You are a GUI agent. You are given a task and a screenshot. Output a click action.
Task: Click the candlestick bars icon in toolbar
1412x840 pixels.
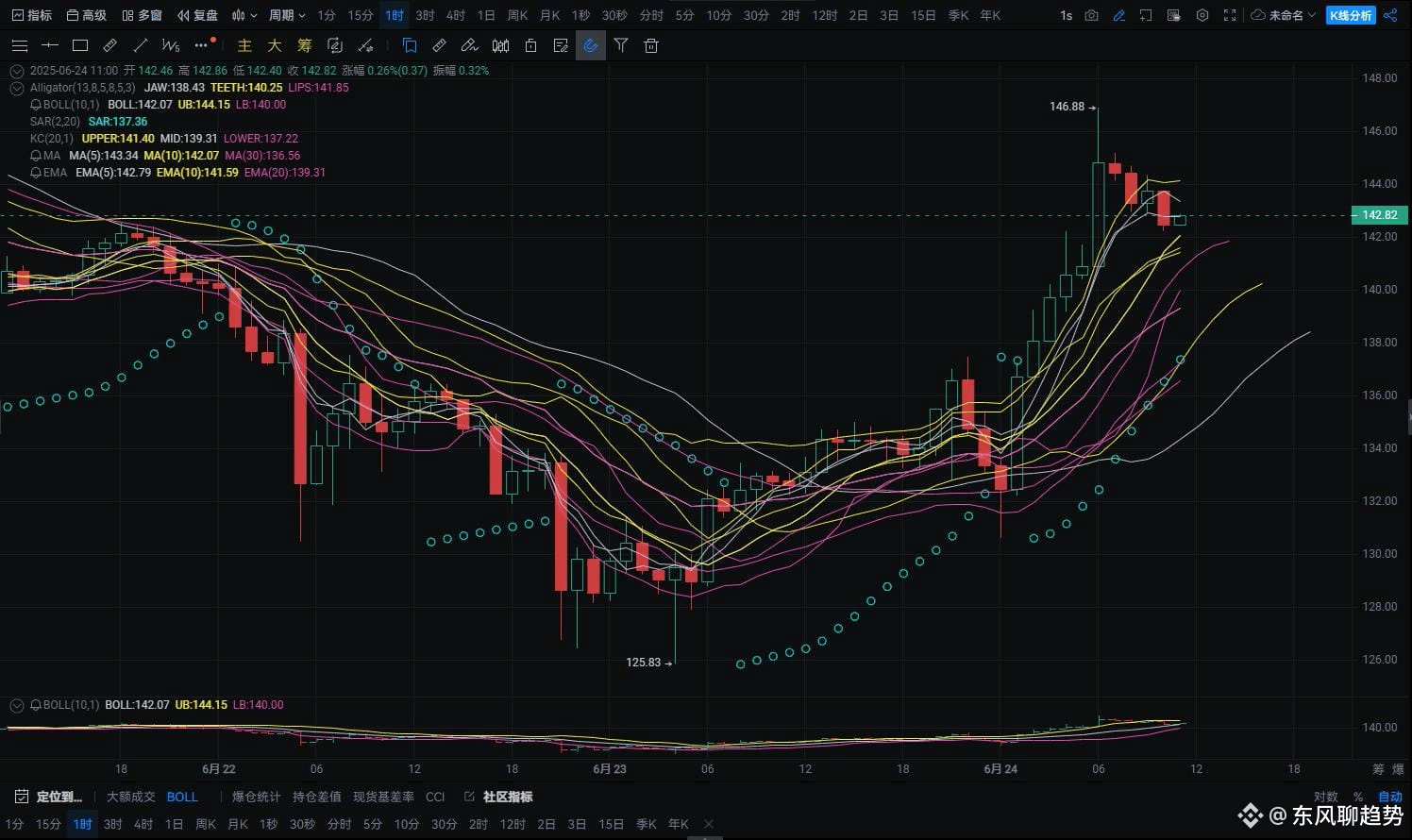point(500,45)
